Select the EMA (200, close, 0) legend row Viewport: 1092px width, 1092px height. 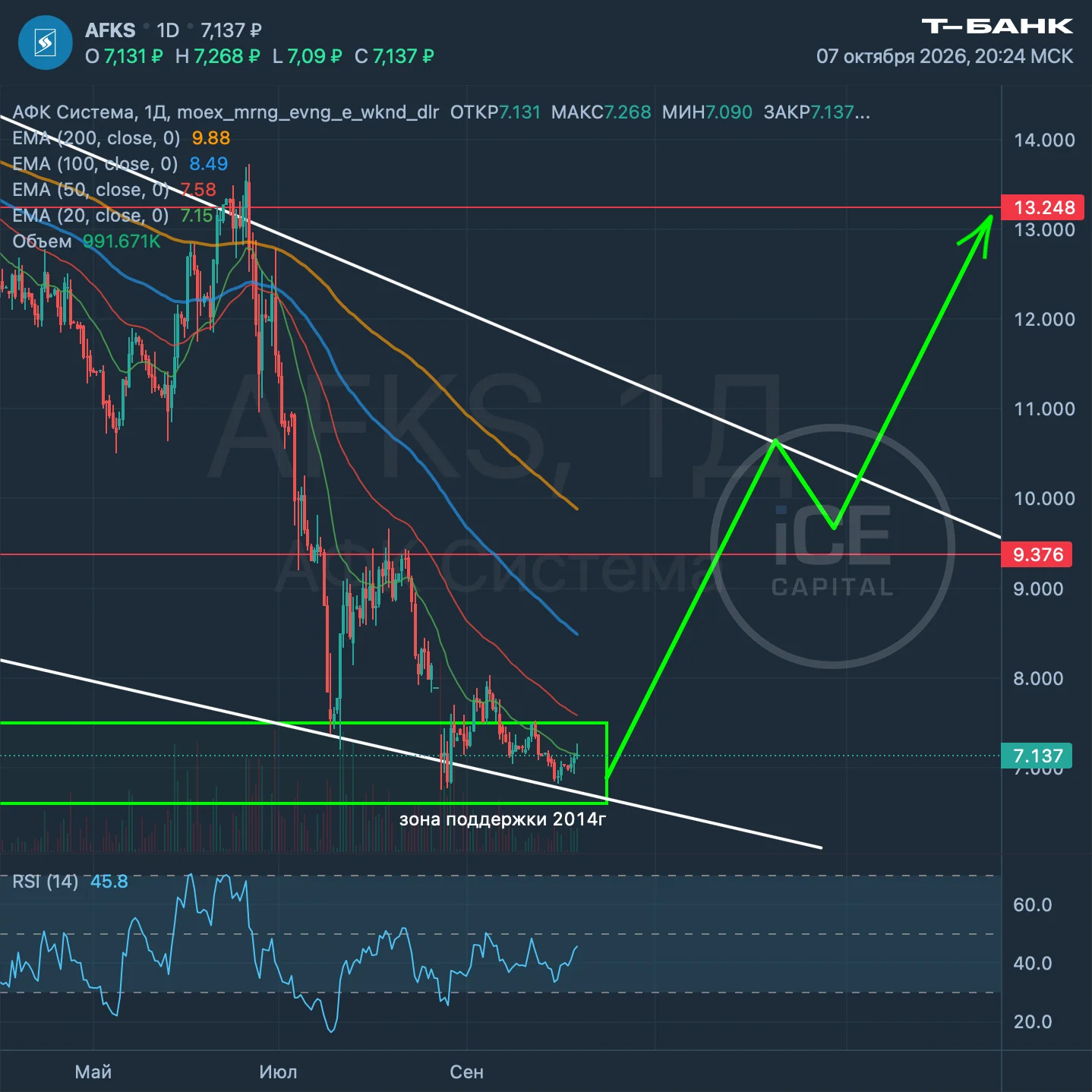pyautogui.click(x=122, y=138)
